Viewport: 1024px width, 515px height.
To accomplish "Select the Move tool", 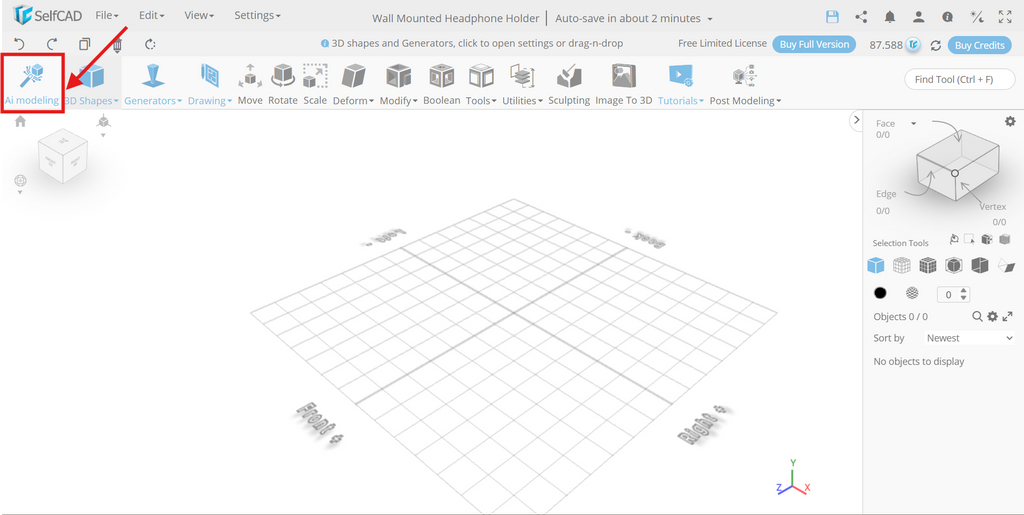I will [x=250, y=85].
